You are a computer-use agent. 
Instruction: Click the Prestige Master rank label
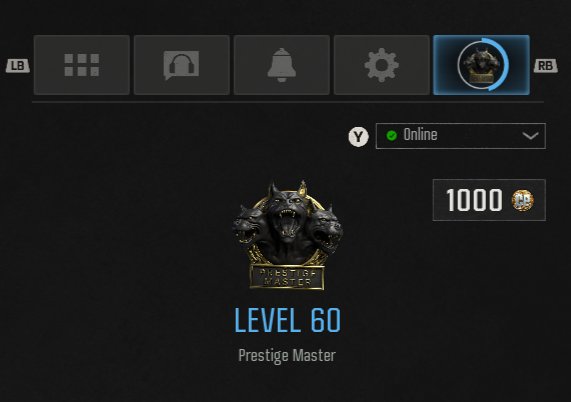click(287, 356)
